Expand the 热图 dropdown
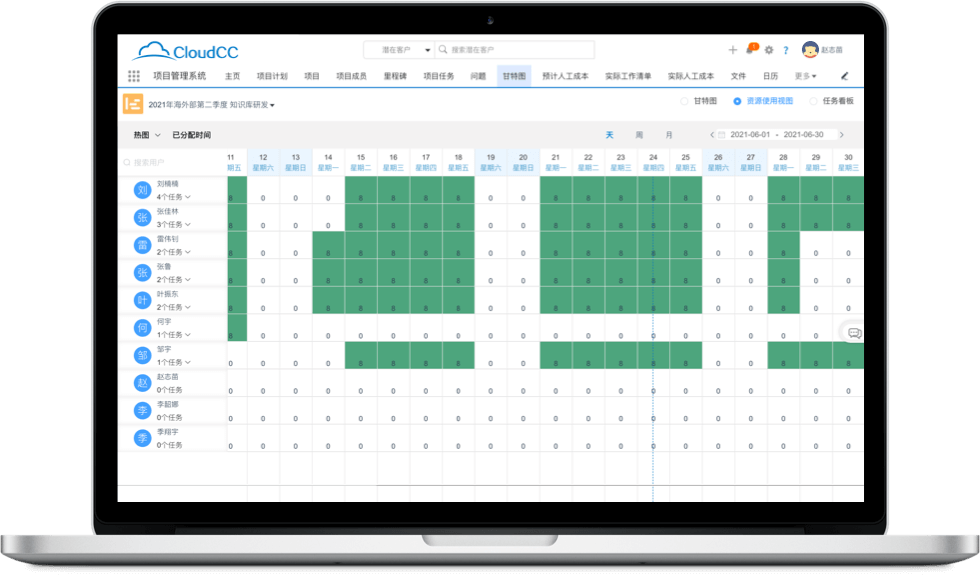 [147, 135]
